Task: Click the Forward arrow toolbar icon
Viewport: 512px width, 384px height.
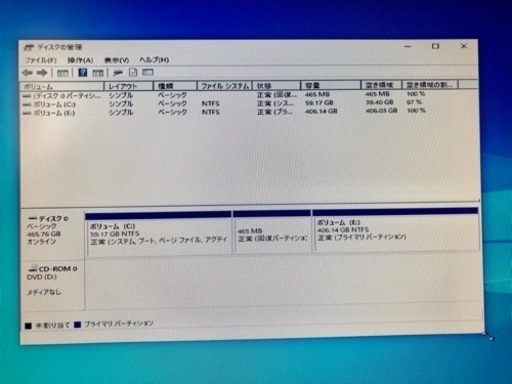Action: tap(42, 72)
